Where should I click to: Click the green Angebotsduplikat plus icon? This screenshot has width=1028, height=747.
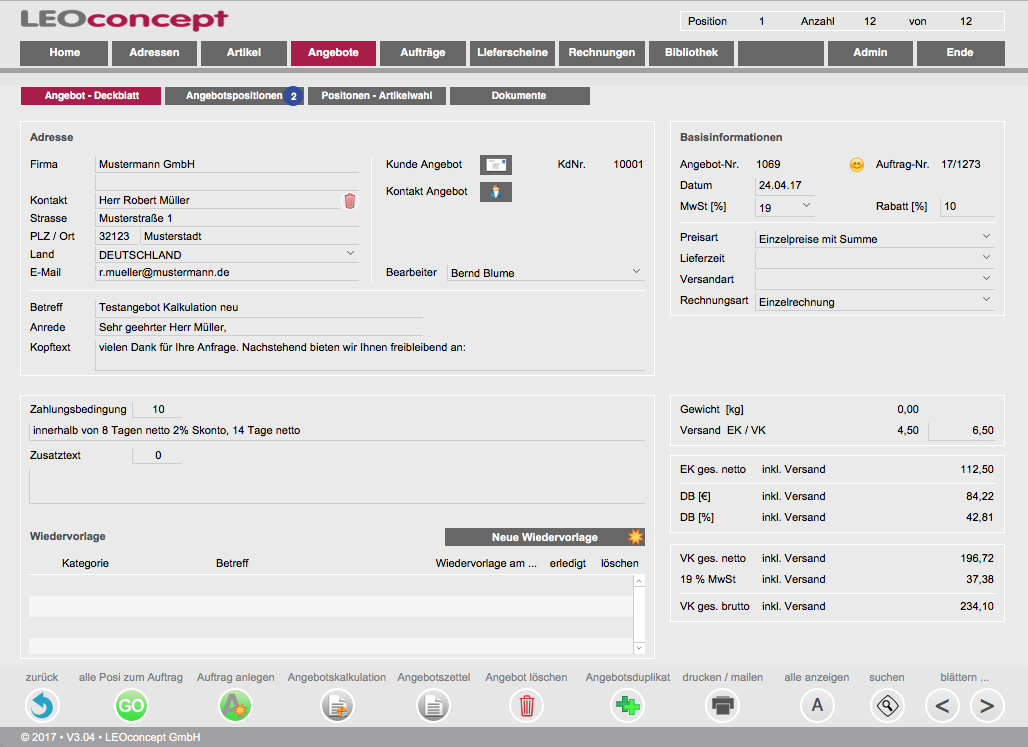[628, 706]
